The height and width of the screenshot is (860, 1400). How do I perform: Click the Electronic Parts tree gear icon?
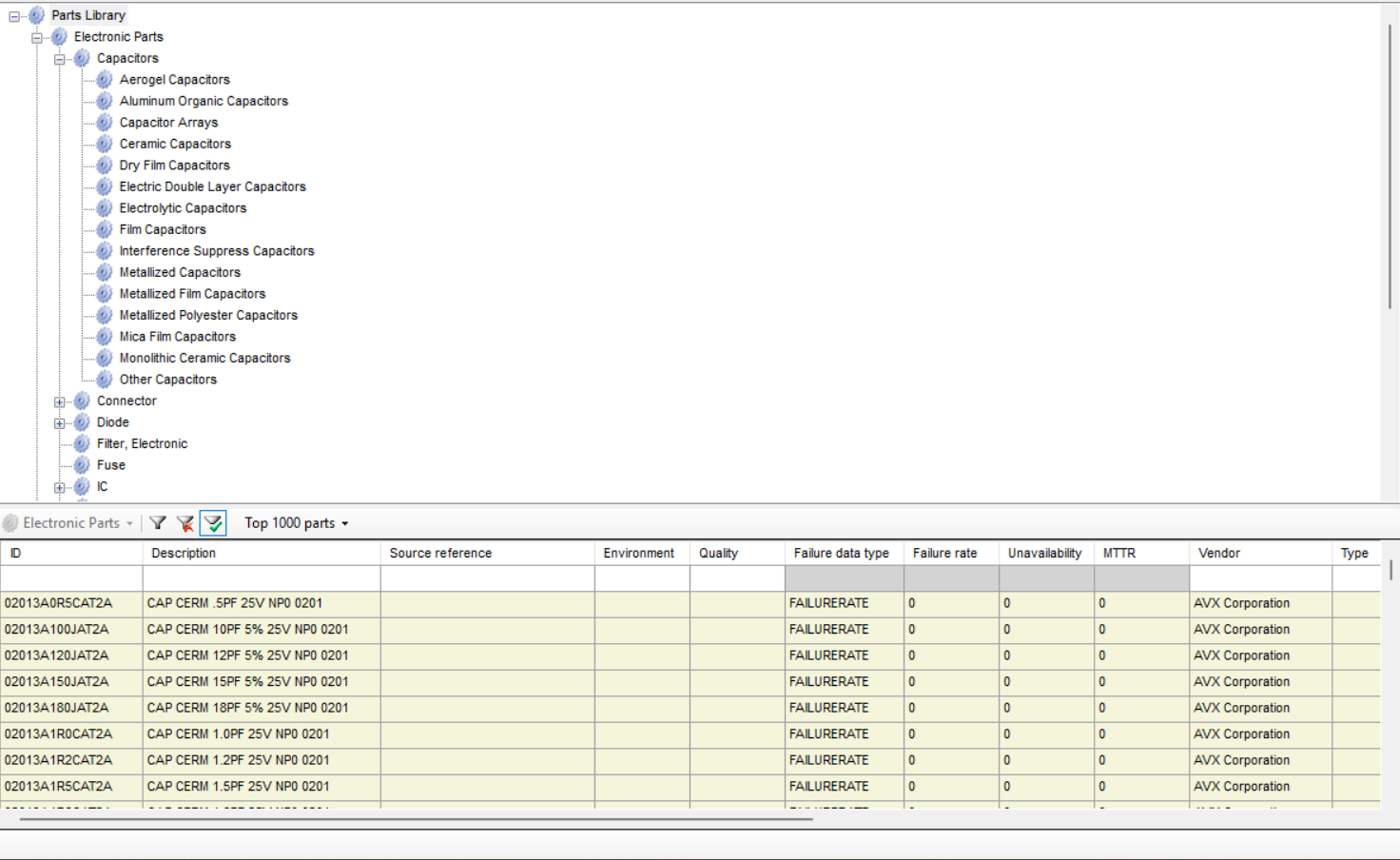coord(59,37)
